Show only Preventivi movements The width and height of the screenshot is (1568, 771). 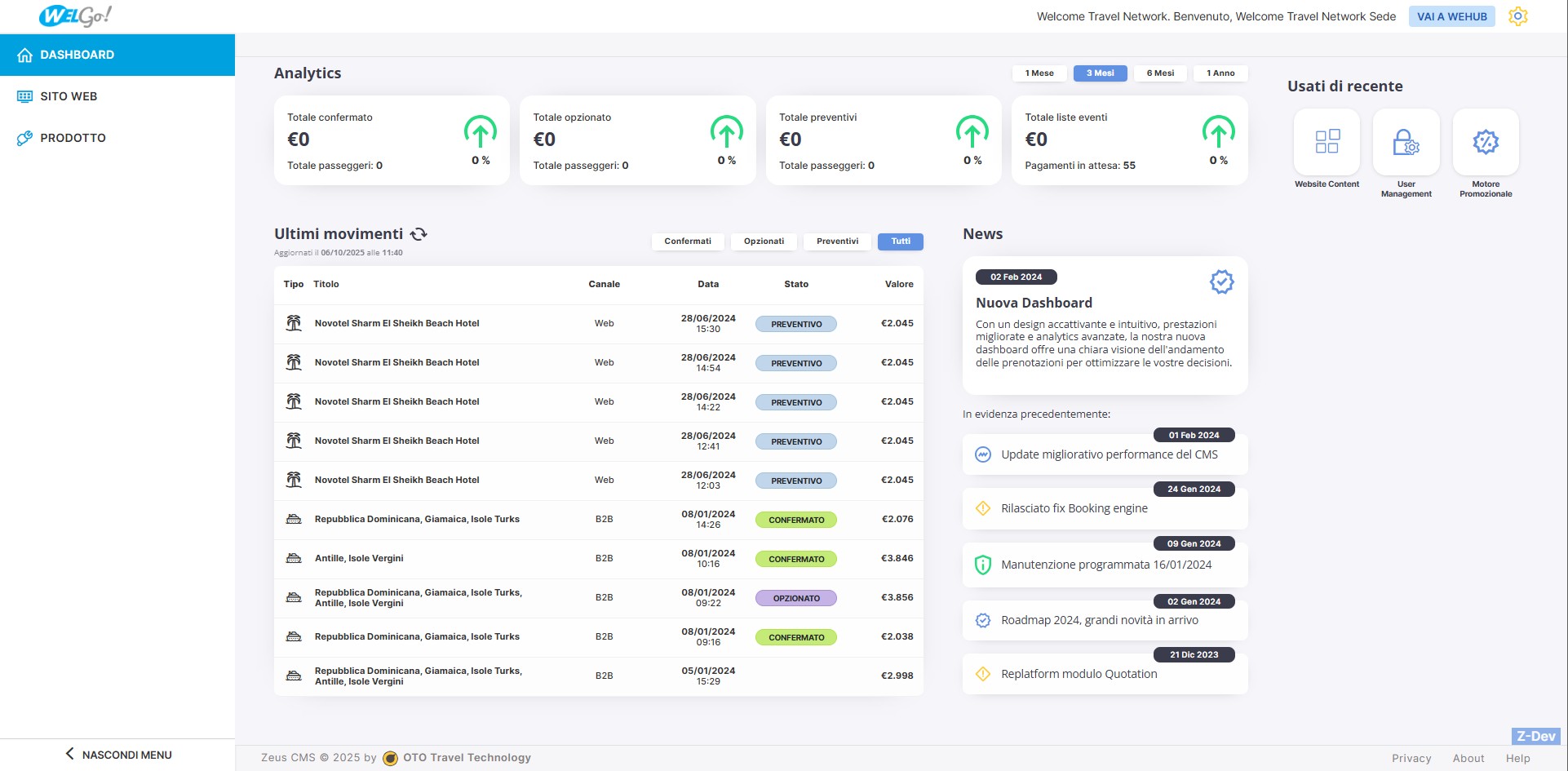coord(837,241)
